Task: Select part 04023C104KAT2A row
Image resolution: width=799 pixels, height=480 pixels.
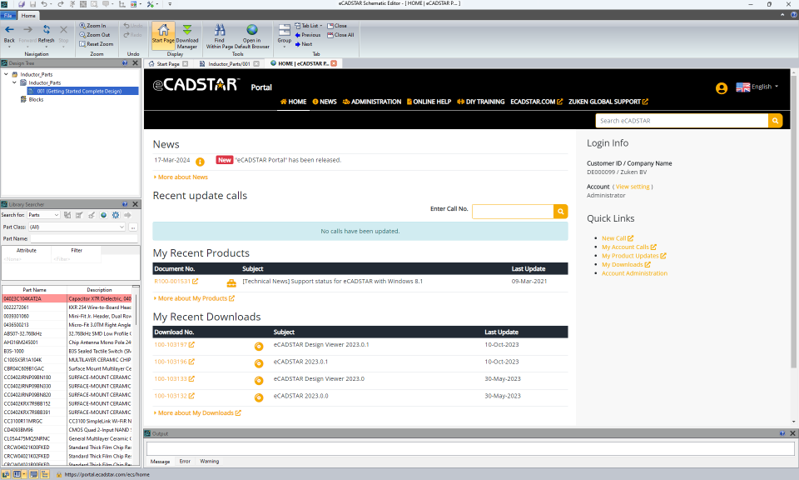Action: pyautogui.click(x=67, y=299)
